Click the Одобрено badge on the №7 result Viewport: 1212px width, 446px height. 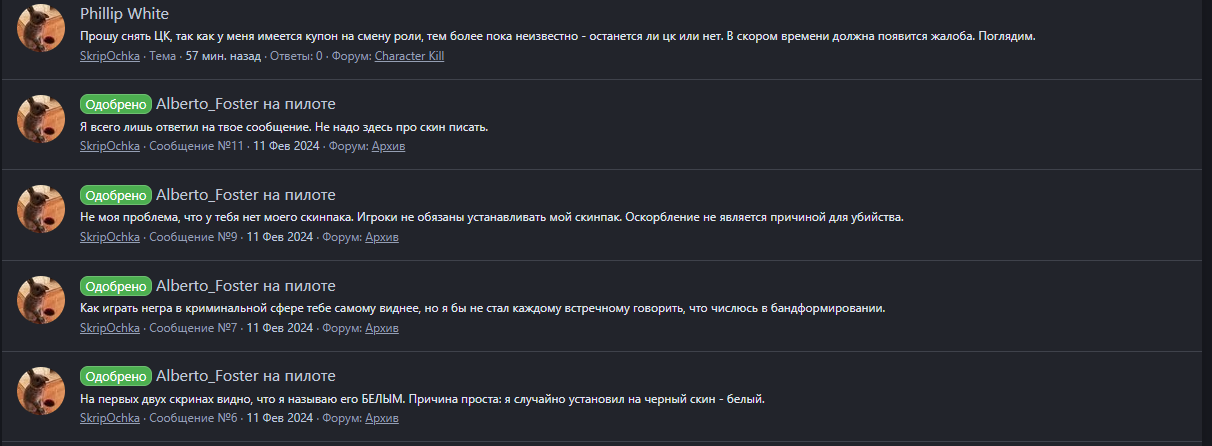116,286
